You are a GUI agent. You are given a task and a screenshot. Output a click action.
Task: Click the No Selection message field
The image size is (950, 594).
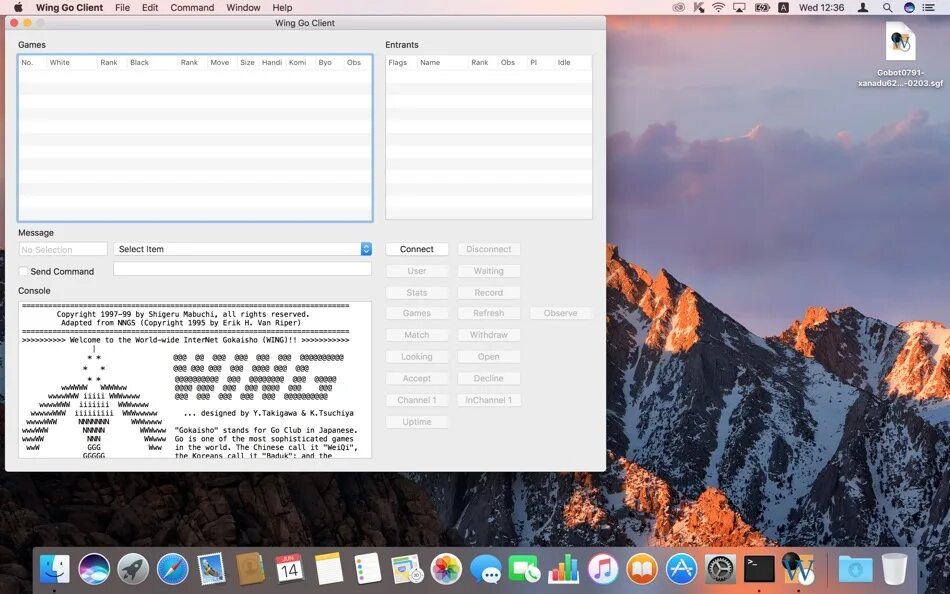pyautogui.click(x=63, y=249)
